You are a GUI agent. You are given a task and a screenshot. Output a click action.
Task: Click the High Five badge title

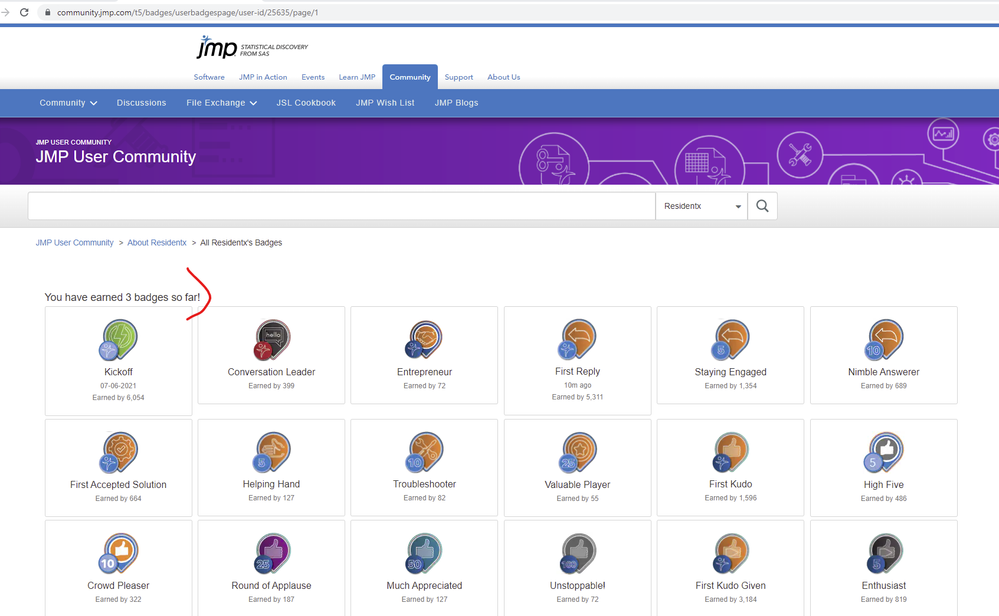pyautogui.click(x=884, y=485)
